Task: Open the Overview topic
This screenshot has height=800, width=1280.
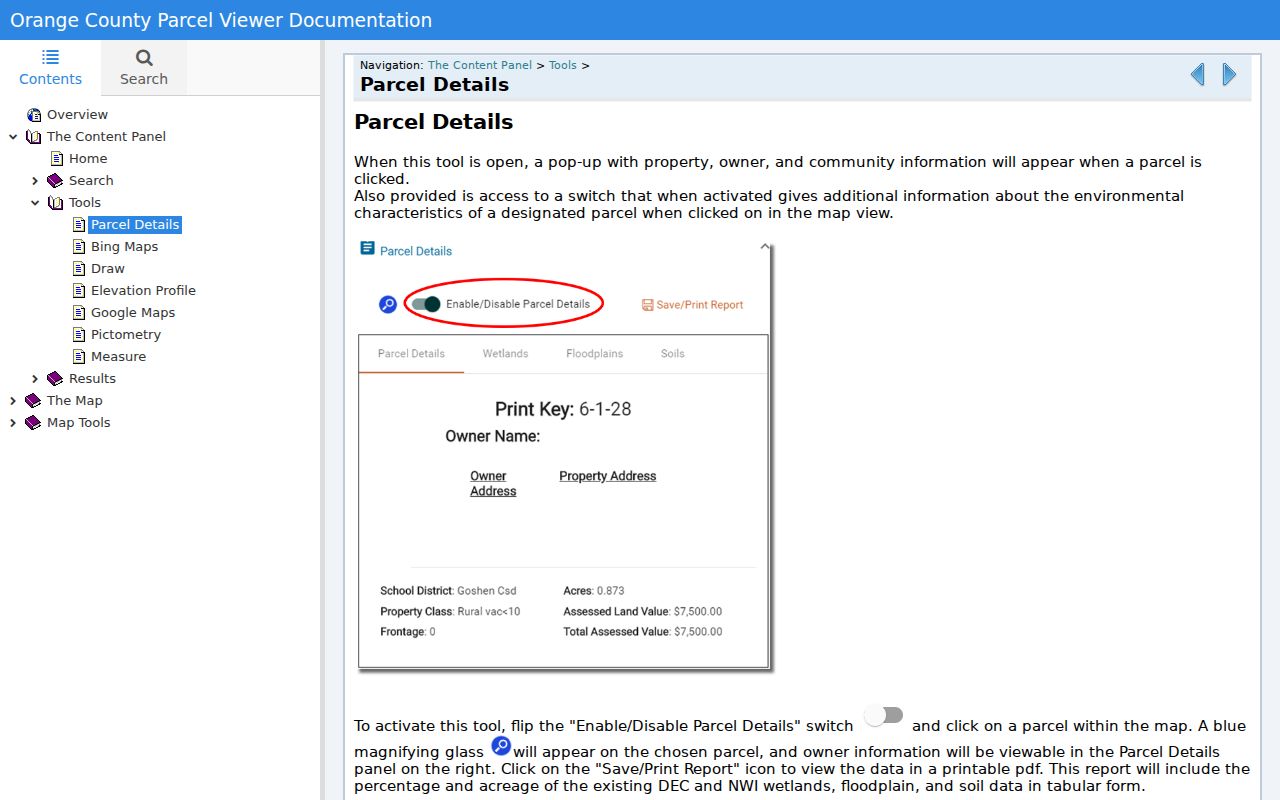Action: click(x=77, y=115)
